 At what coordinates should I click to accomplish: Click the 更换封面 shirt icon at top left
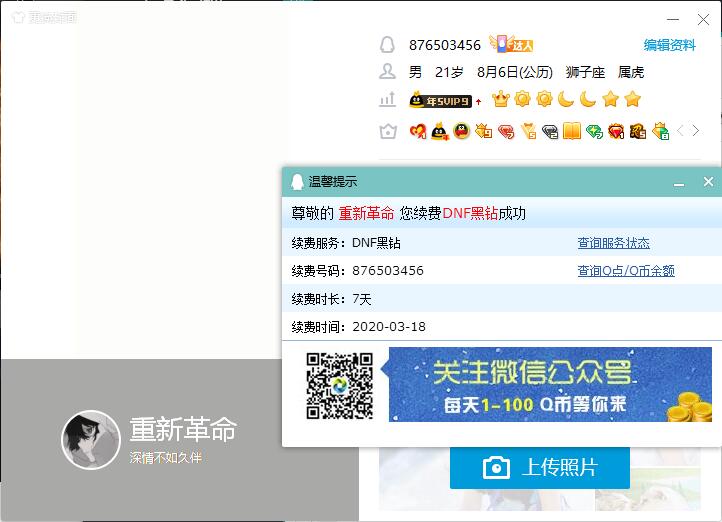[18, 17]
